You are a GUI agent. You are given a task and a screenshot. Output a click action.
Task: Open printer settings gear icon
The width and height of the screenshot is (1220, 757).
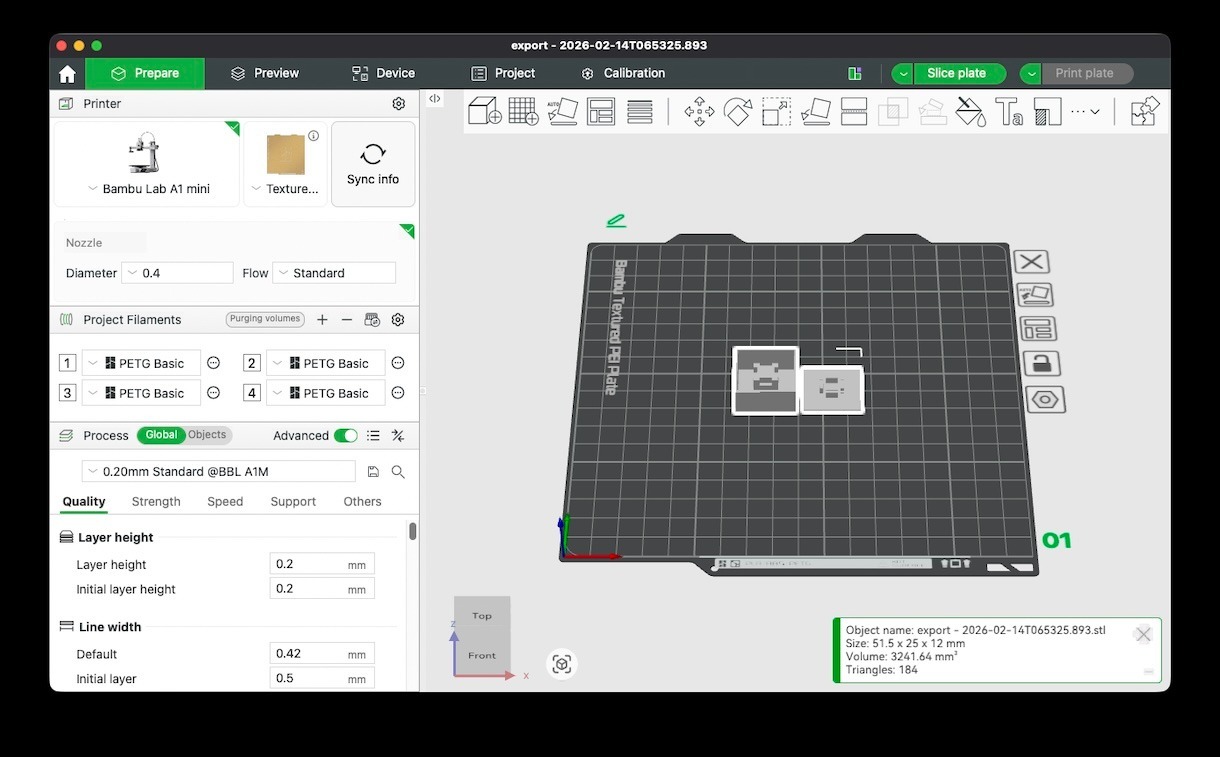pyautogui.click(x=398, y=104)
